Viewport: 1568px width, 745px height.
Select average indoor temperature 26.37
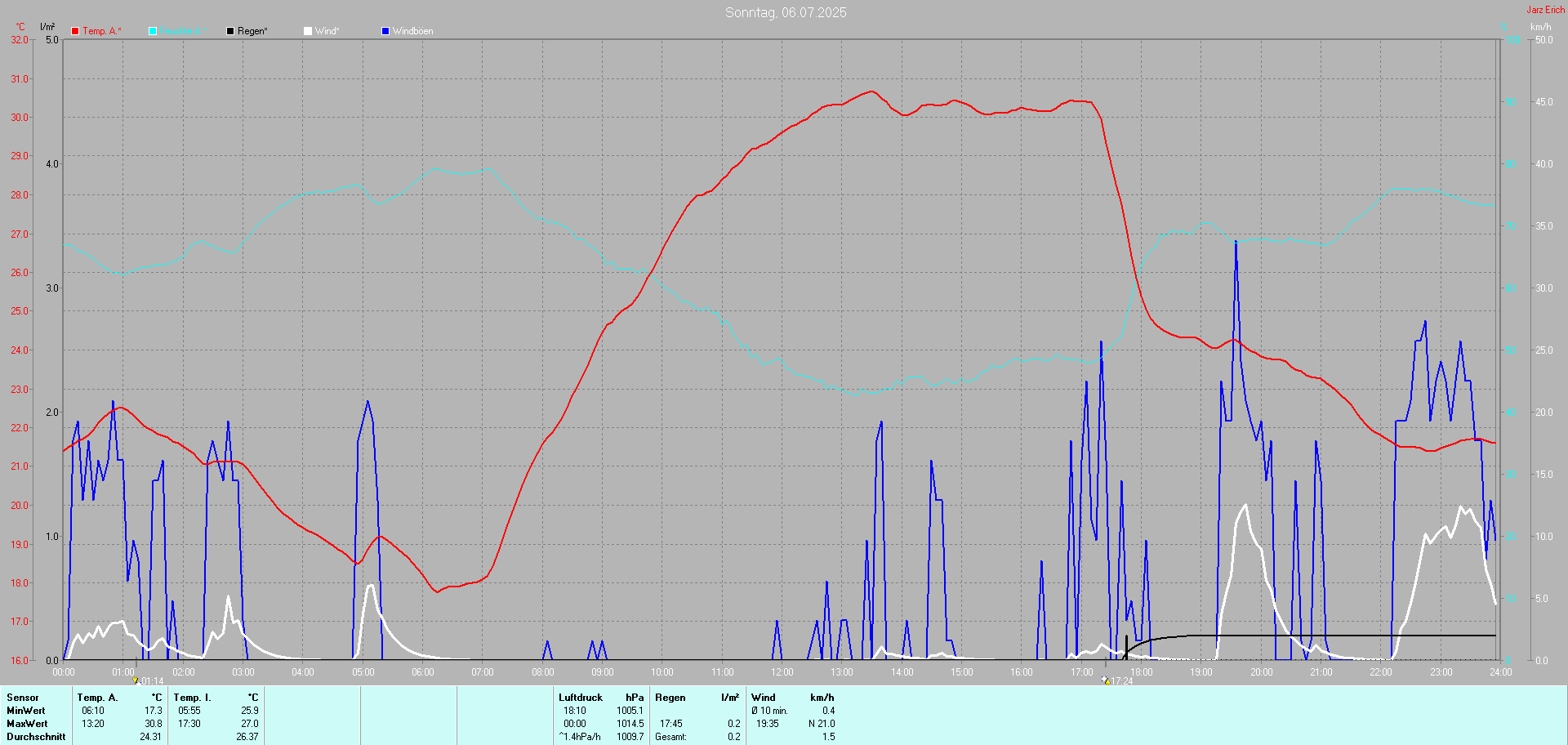(247, 737)
